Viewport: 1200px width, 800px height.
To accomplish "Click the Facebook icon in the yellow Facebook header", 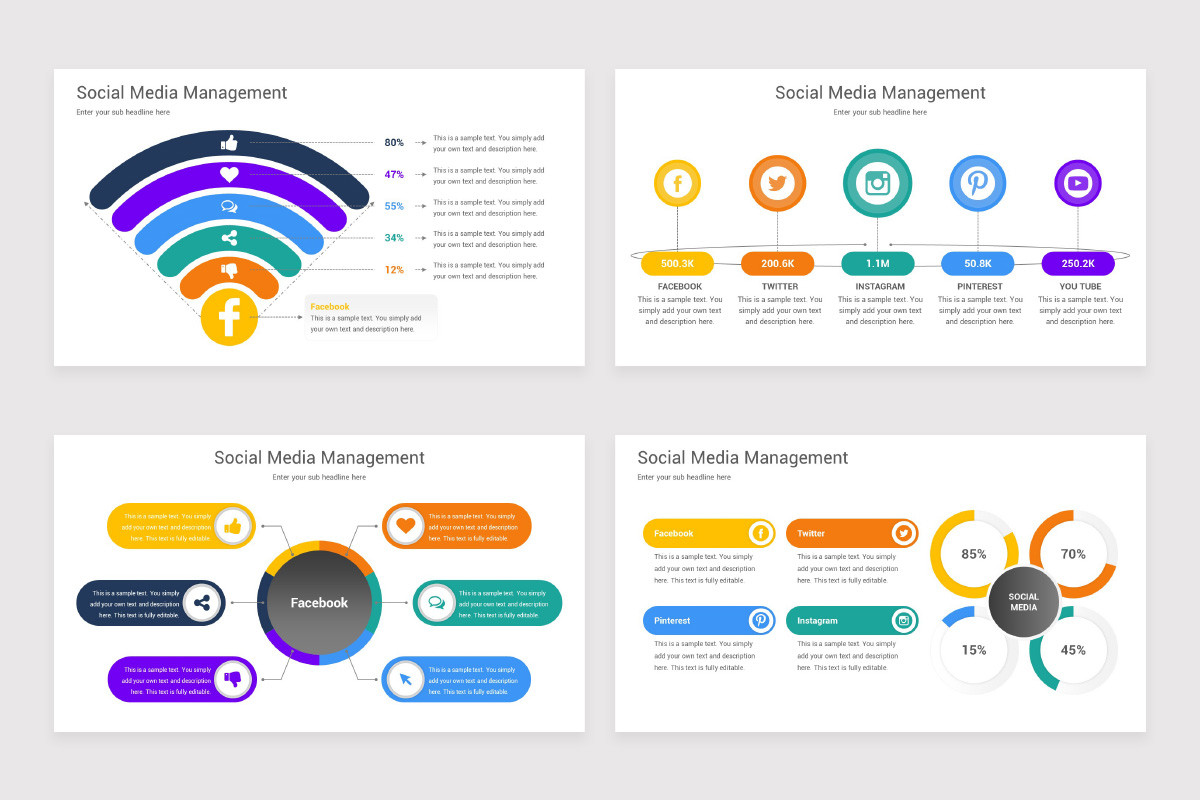I will click(x=761, y=533).
